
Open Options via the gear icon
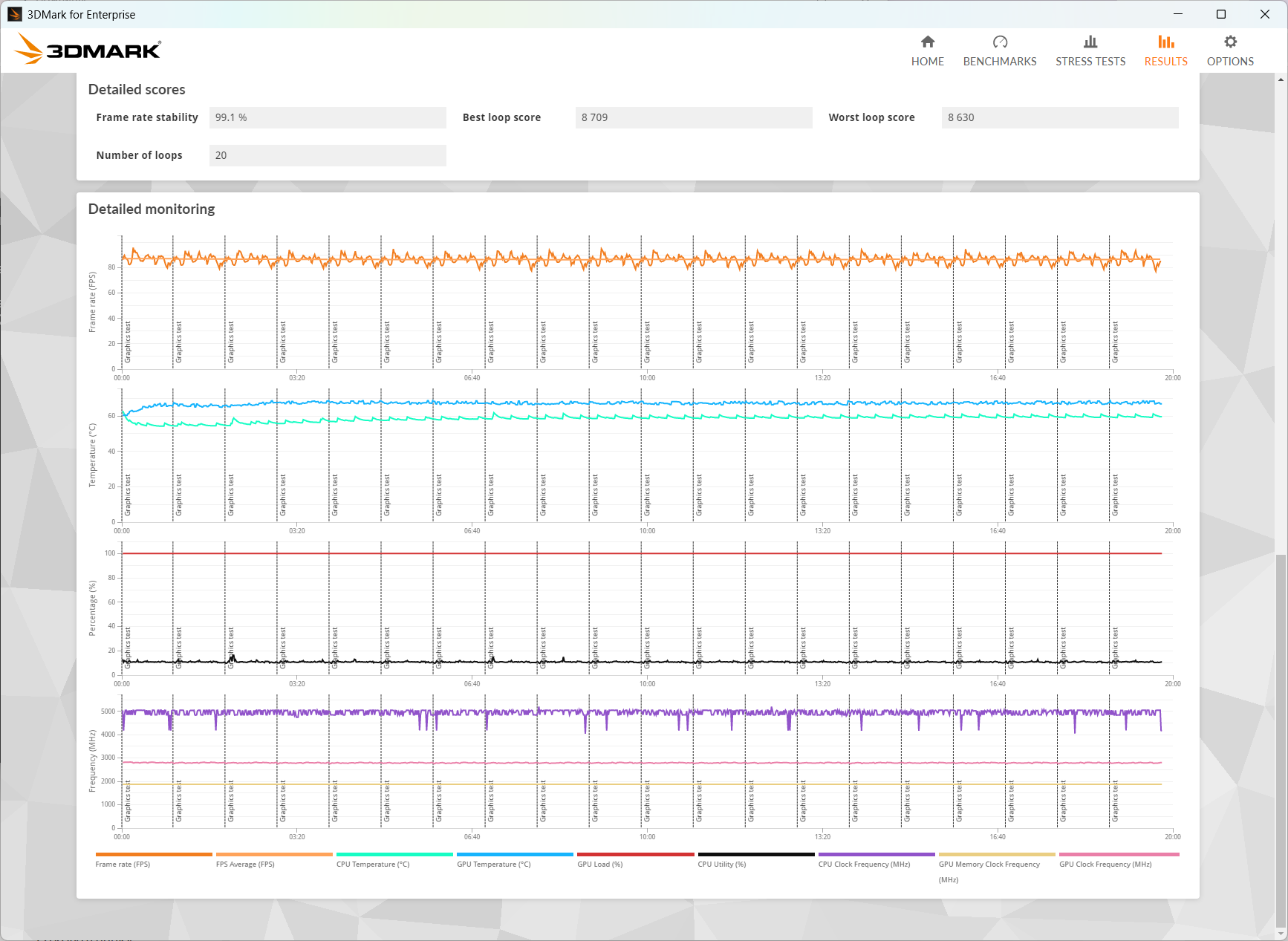[x=1230, y=42]
